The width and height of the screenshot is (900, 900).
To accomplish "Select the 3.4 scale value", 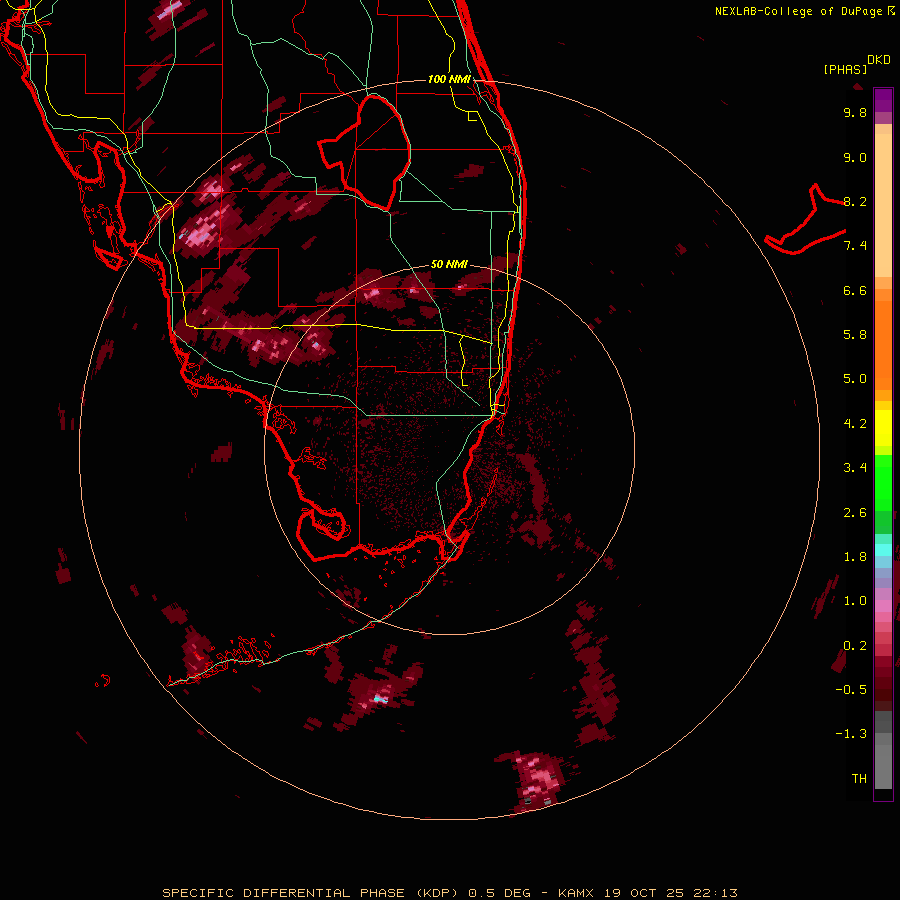I will [855, 468].
